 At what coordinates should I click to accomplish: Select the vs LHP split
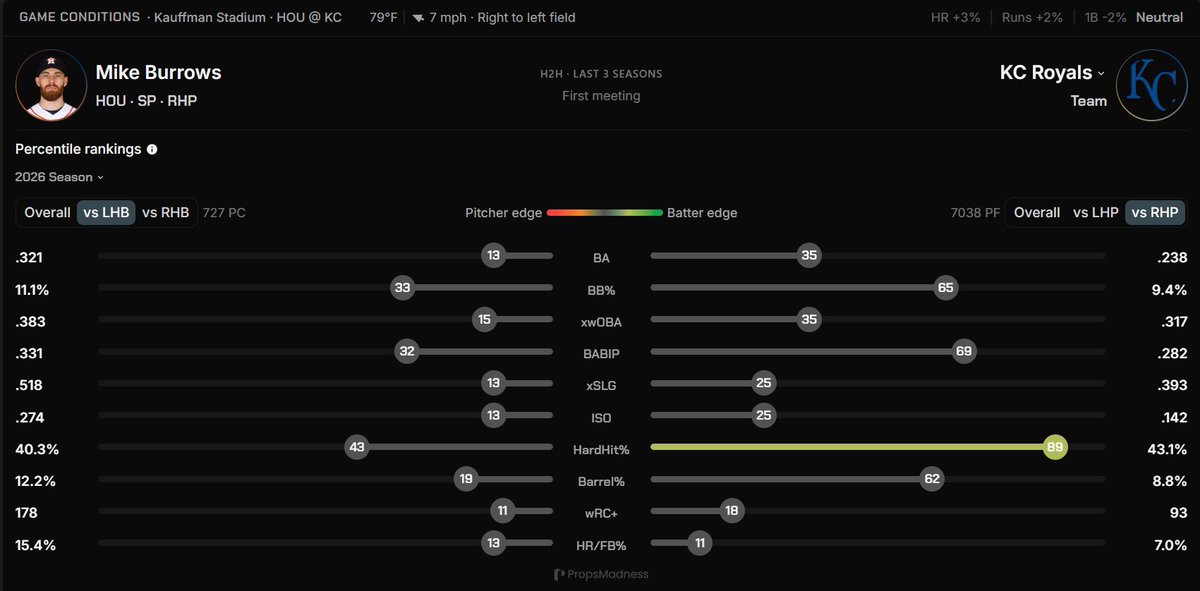[1095, 212]
